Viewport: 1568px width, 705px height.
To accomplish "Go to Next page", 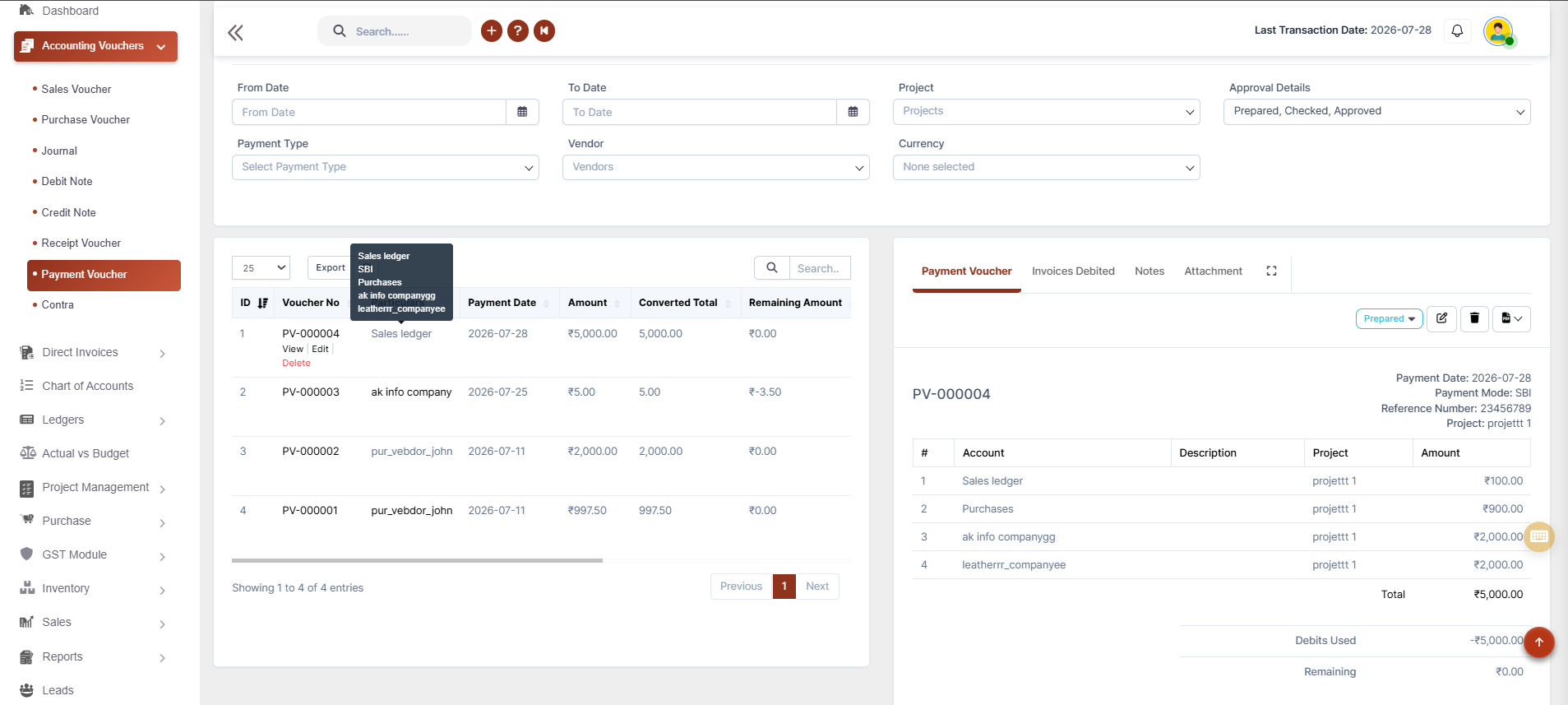I will [x=817, y=587].
